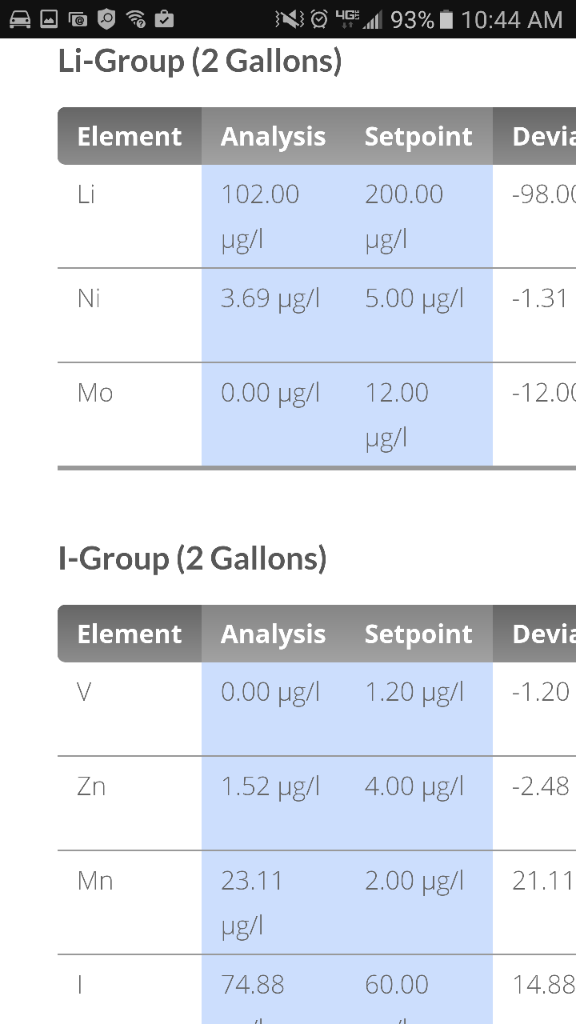Tap the vibrate mute icon in status bar
The width and height of the screenshot is (576, 1024).
click(x=289, y=20)
